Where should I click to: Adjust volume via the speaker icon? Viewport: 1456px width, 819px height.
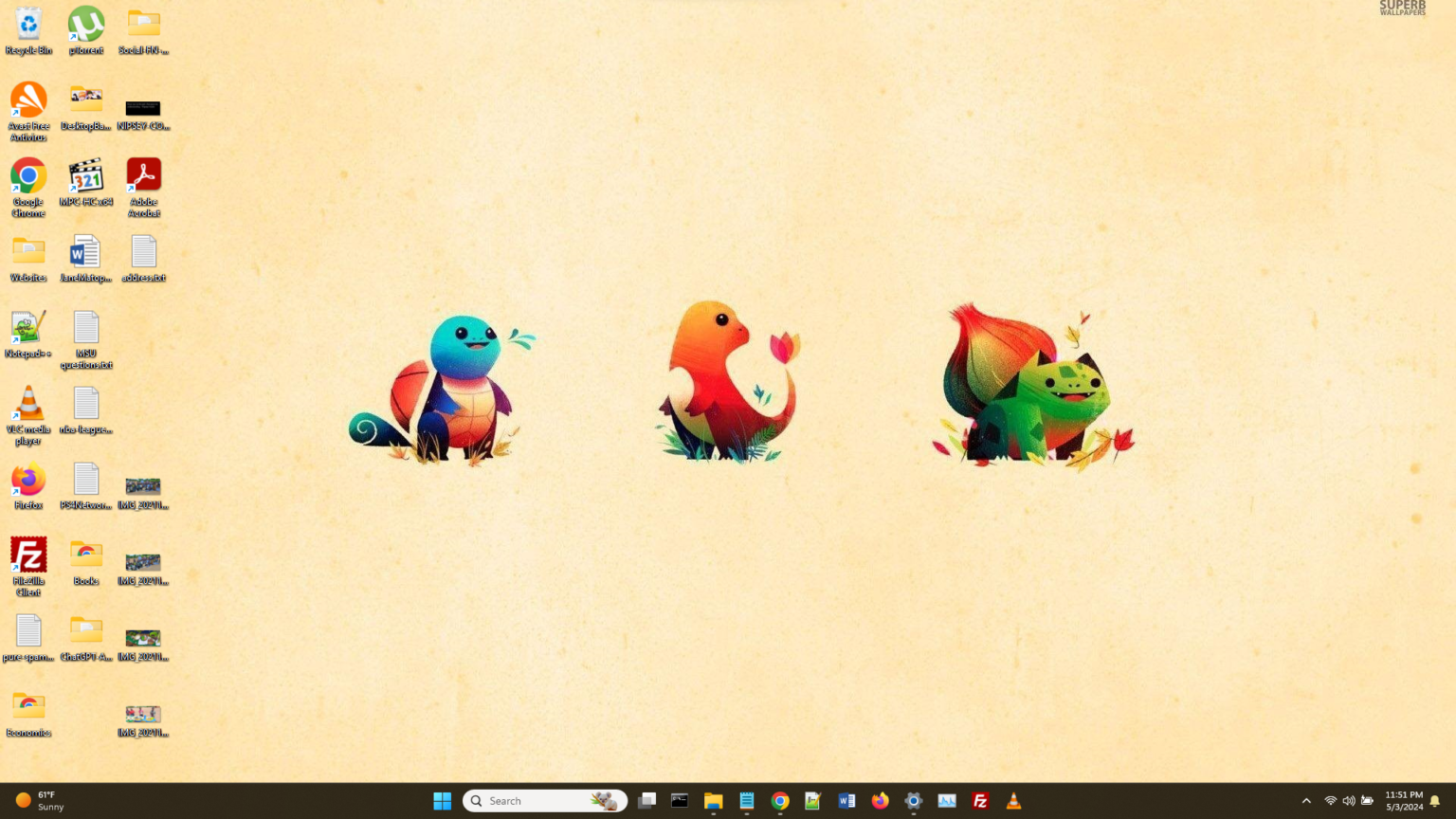(1348, 801)
